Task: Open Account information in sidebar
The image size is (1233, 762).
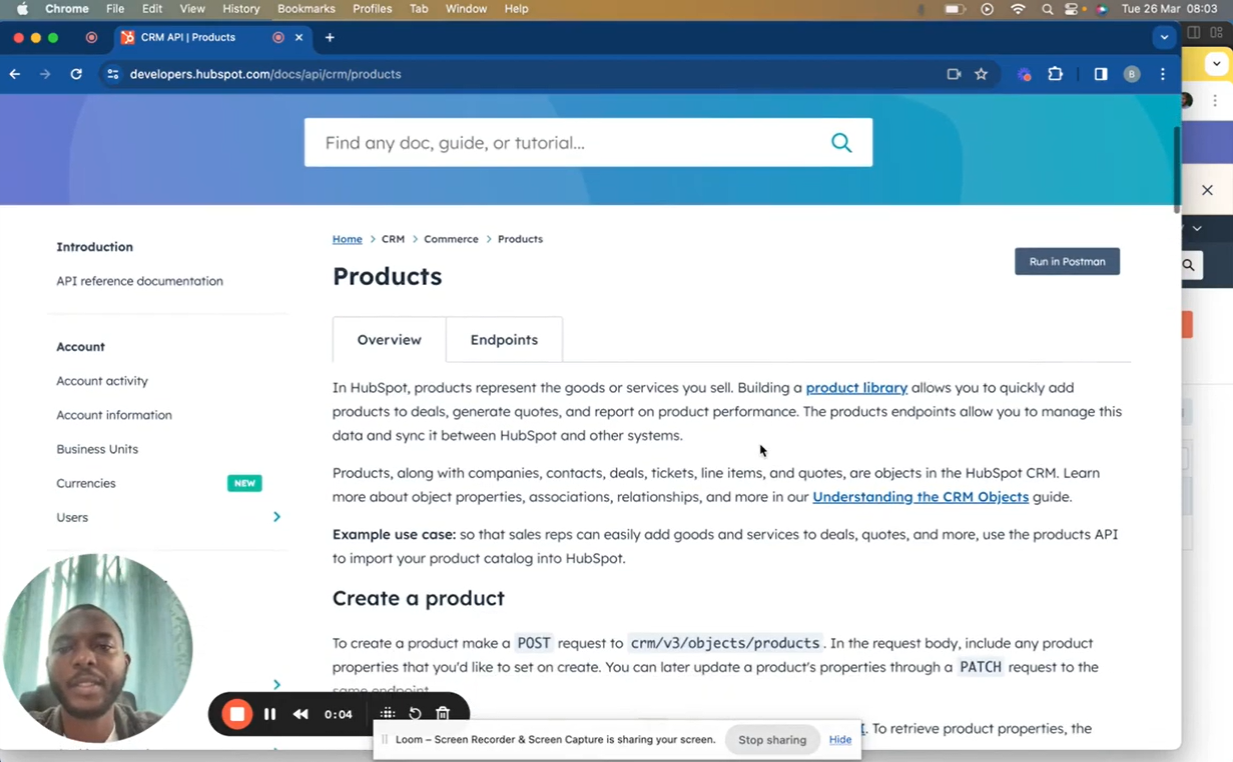Action: [114, 415]
